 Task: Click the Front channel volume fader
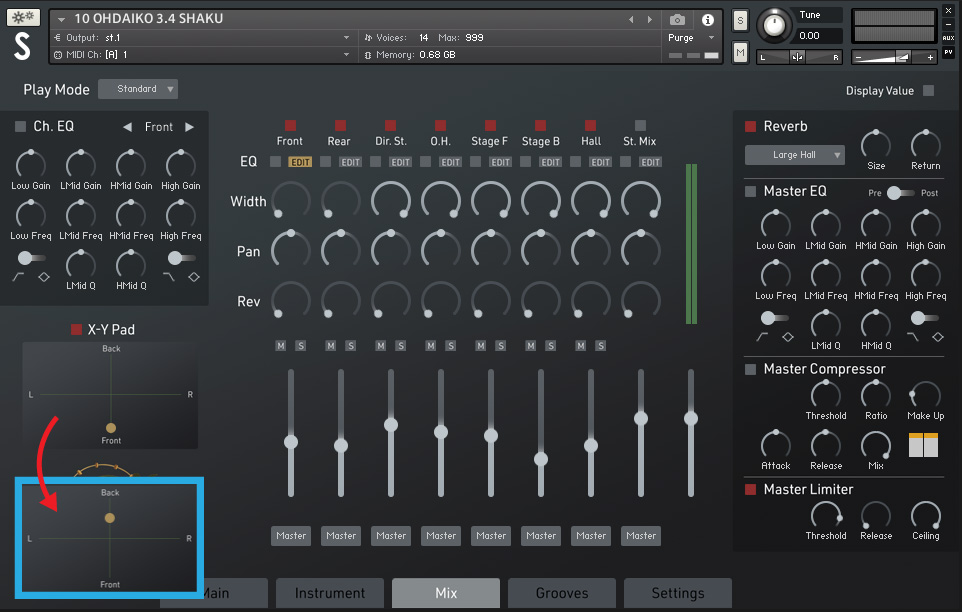(x=291, y=442)
